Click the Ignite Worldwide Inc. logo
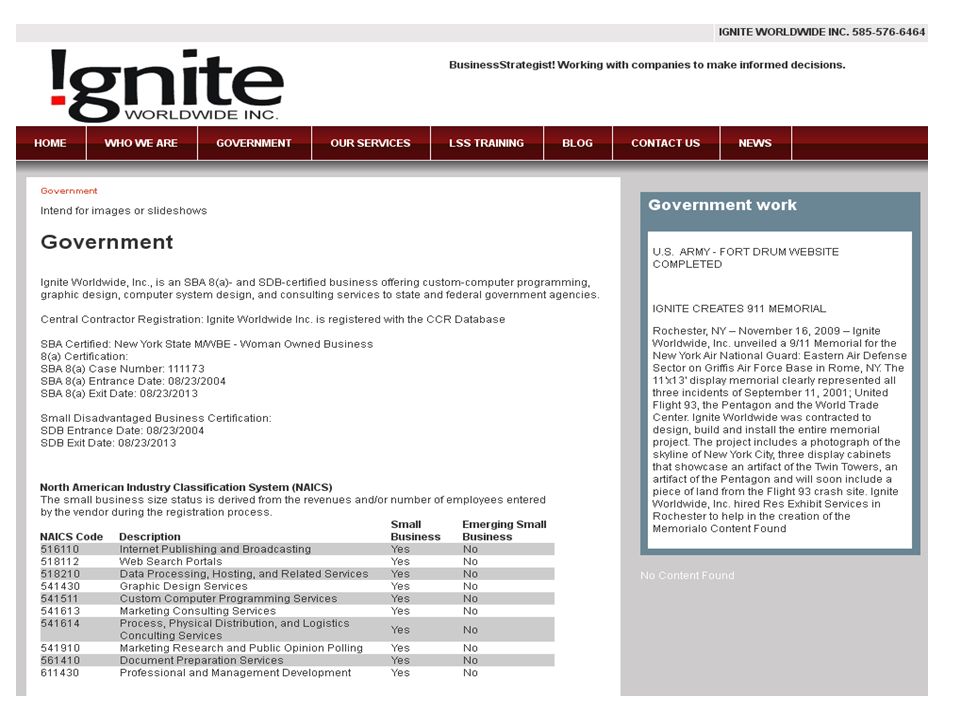 point(167,85)
